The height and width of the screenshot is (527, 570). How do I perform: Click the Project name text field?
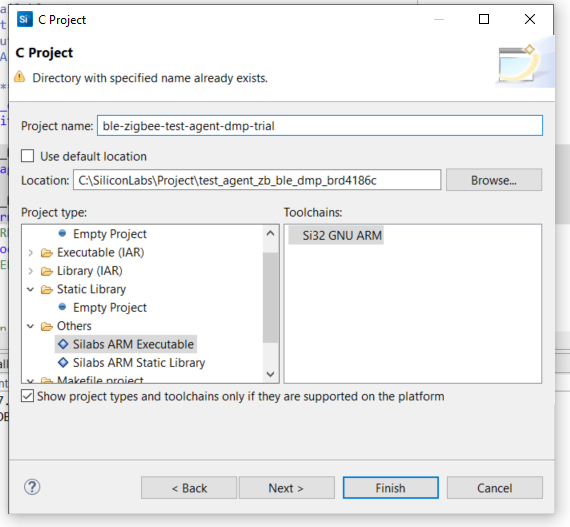point(320,126)
